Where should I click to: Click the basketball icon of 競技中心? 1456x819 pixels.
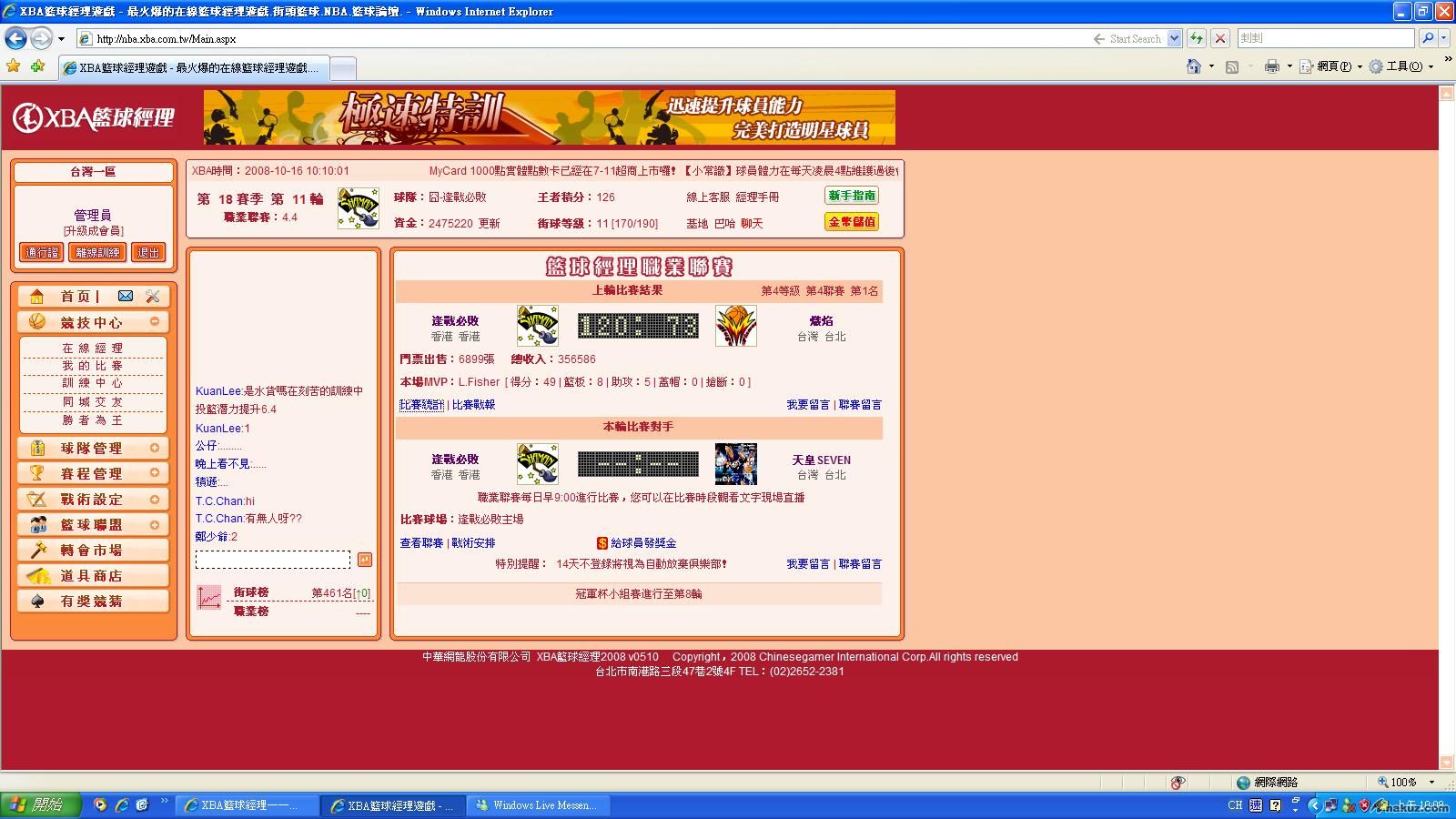(37, 321)
